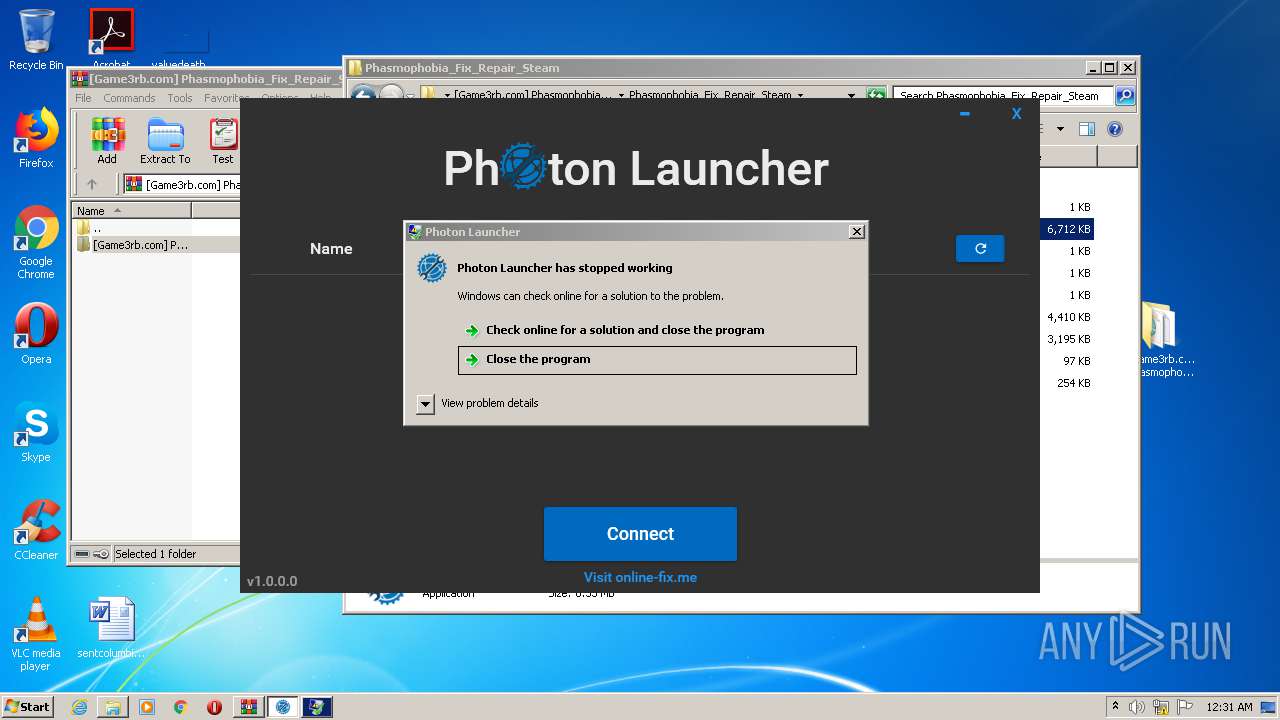The image size is (1280, 720).
Task: Close Photon Launcher with blue X
Action: (1016, 114)
